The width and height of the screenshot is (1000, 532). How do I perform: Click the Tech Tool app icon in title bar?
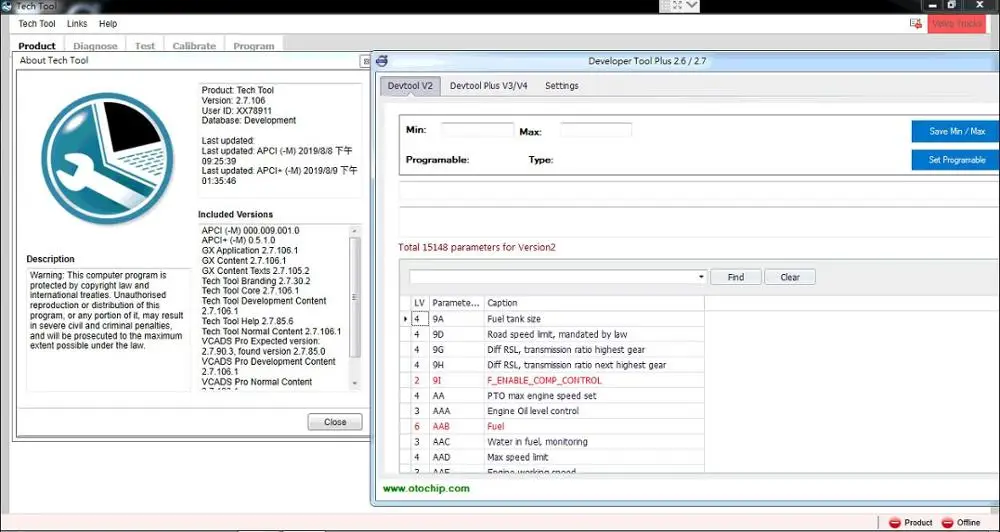pos(6,6)
